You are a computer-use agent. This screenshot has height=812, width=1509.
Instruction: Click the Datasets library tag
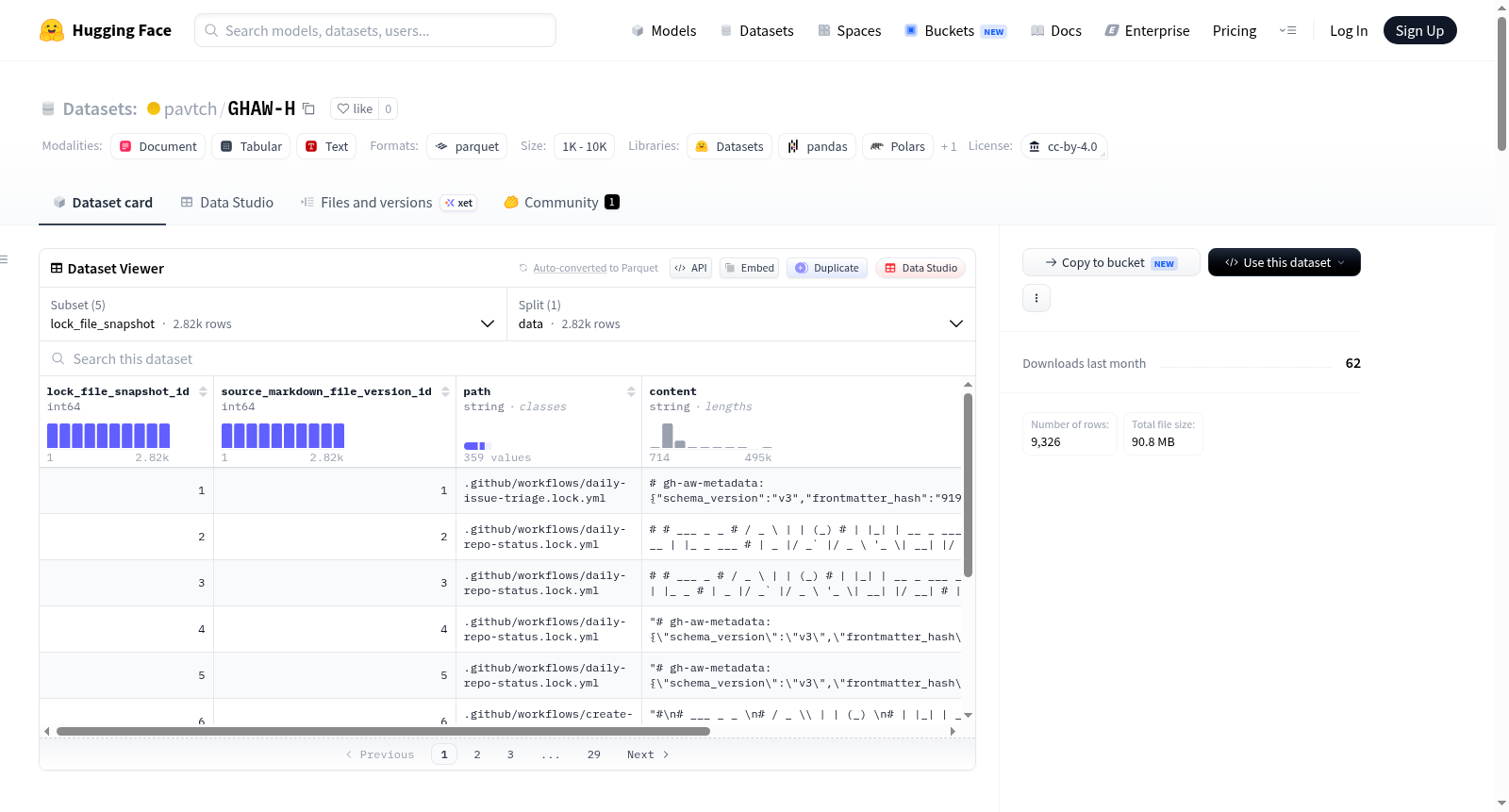point(729,146)
